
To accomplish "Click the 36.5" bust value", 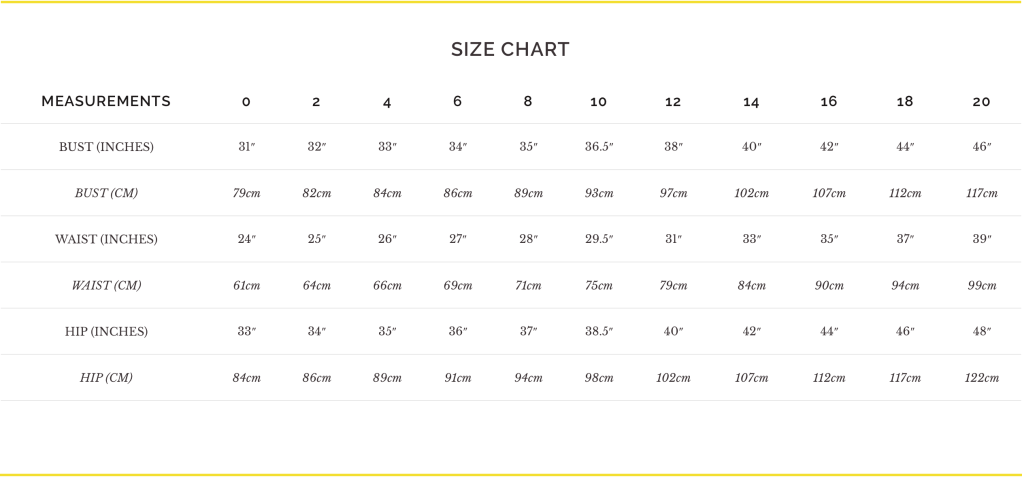I will tap(599, 147).
